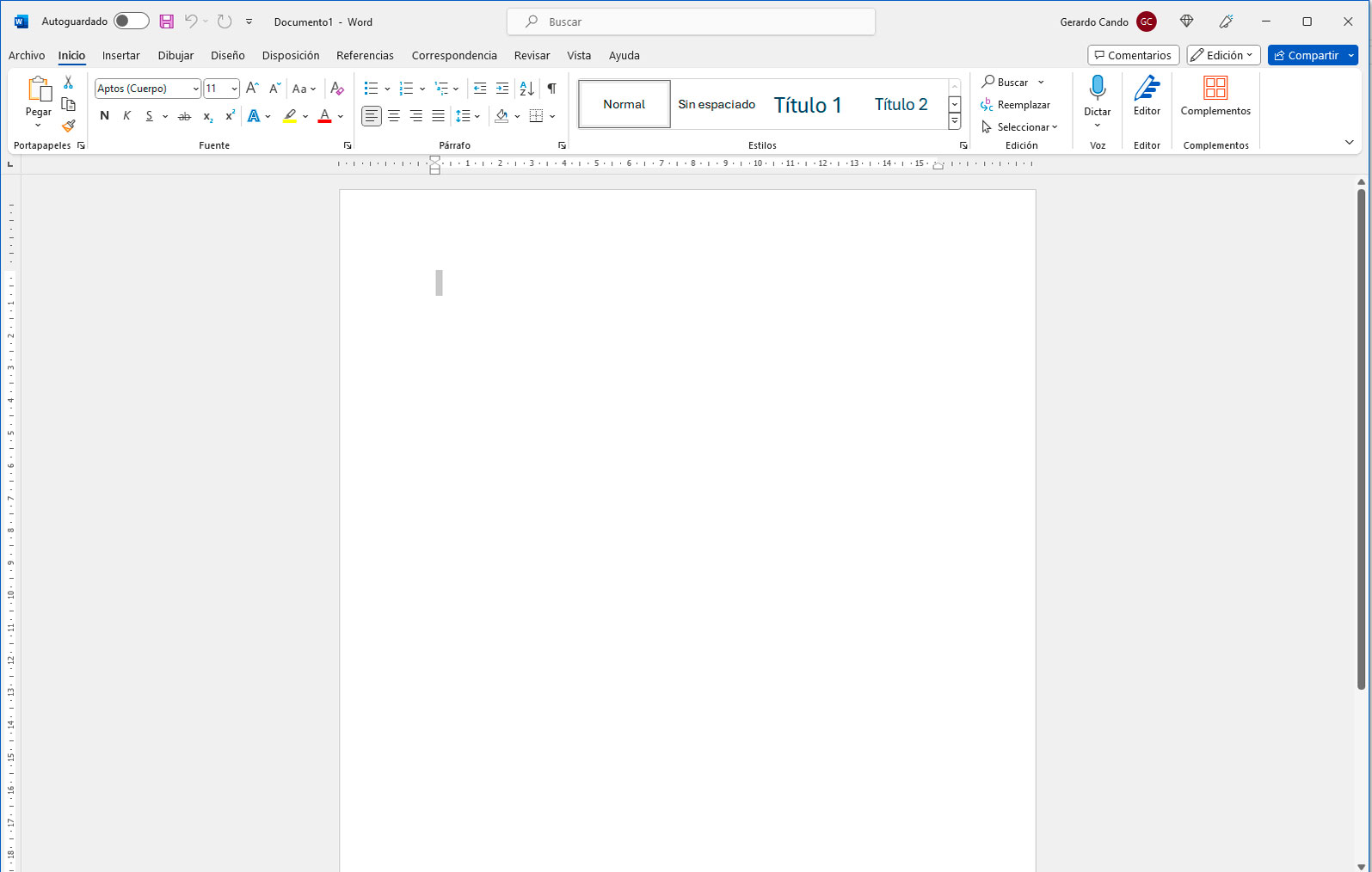Screen dimensions: 1372x872
Task: Open the Complementos add-ins icon
Action: [1215, 88]
